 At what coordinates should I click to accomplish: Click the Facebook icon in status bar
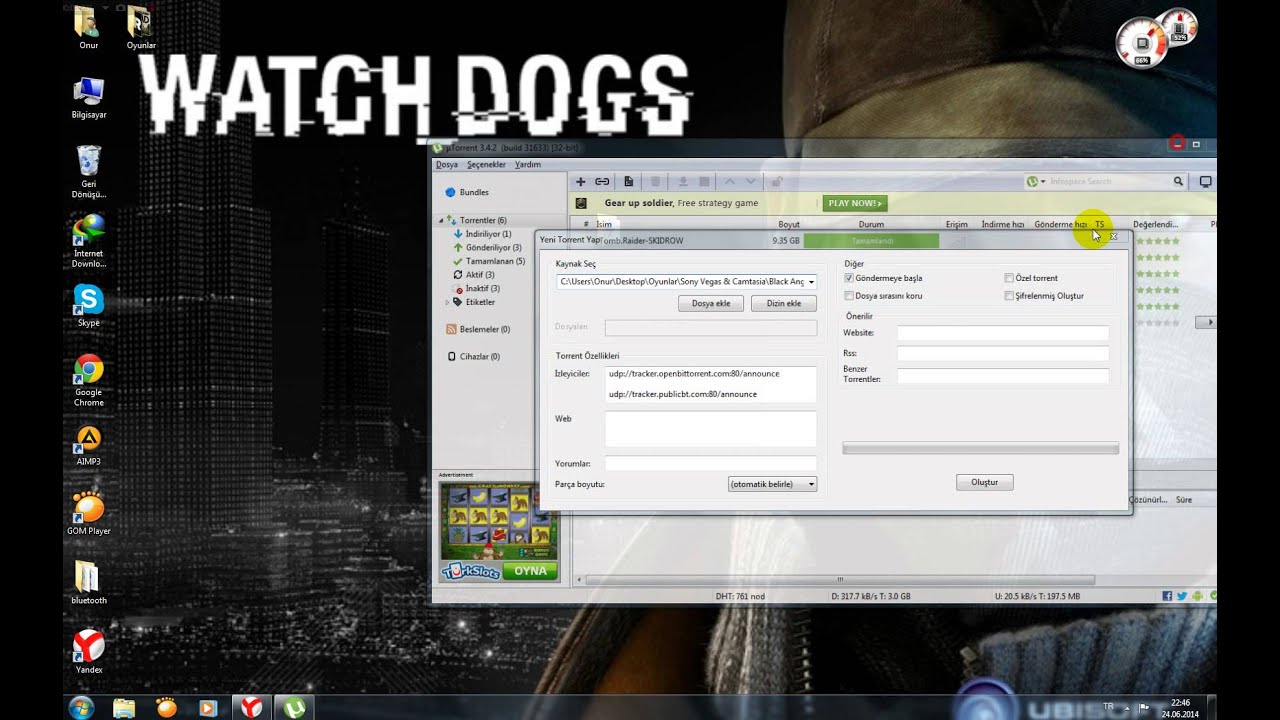click(x=1167, y=596)
